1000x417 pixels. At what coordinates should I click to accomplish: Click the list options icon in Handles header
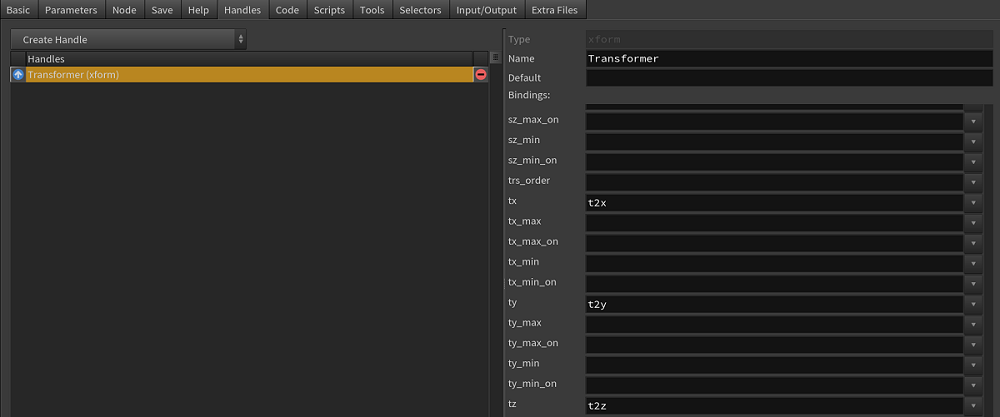click(494, 59)
